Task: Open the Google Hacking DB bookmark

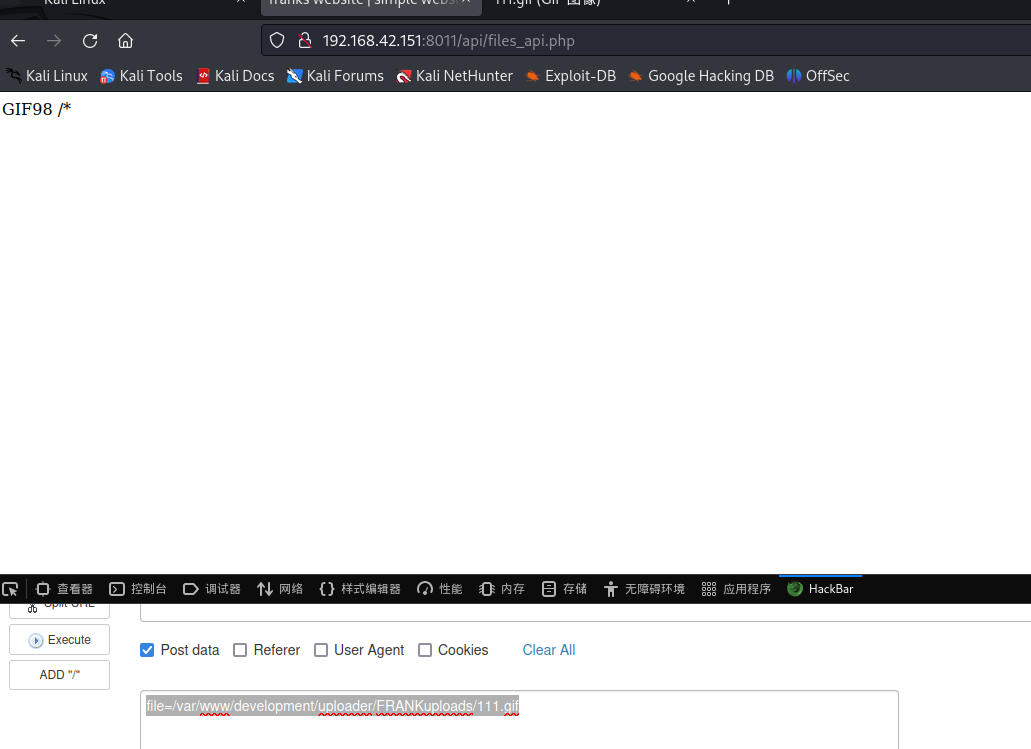Action: coord(700,76)
